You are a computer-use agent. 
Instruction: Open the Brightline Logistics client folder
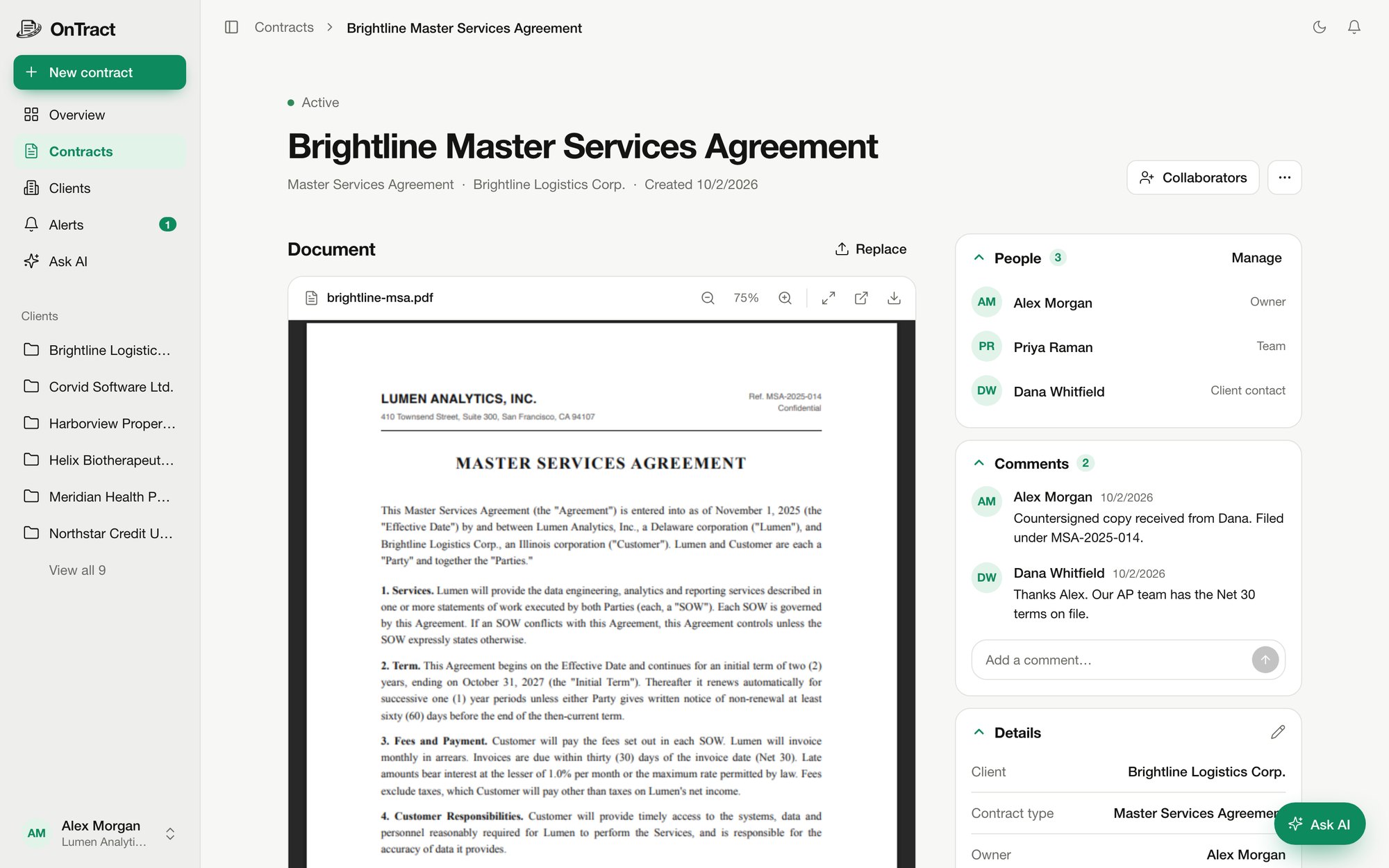[100, 350]
